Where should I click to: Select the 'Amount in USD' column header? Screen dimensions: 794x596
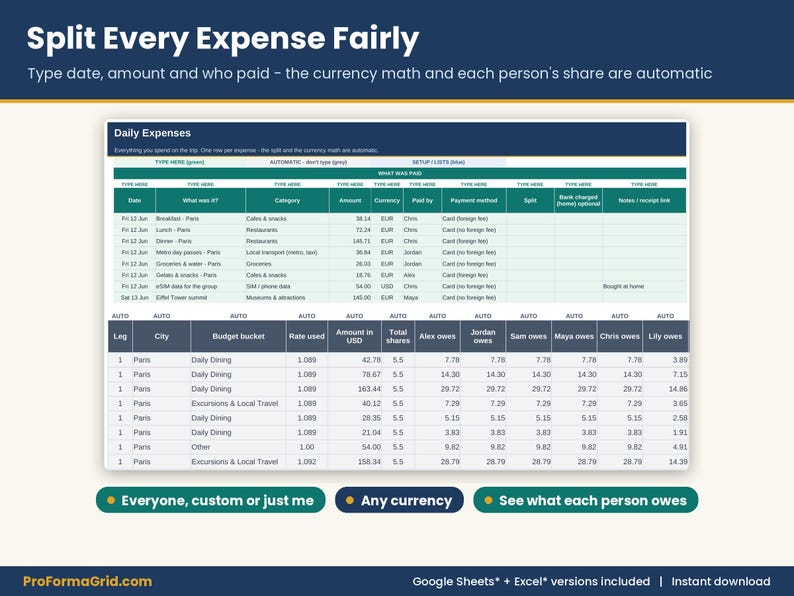[x=354, y=336]
